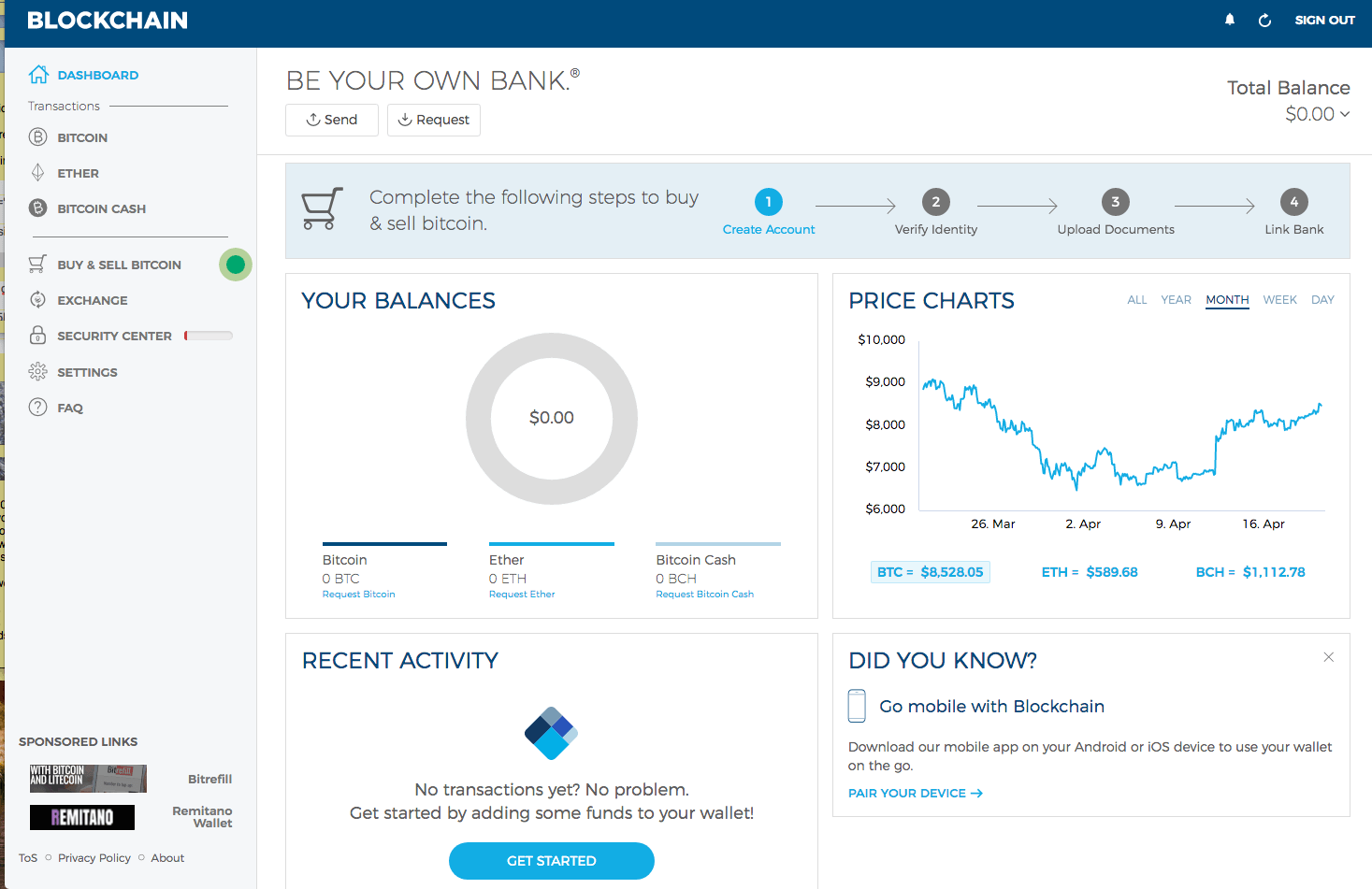This screenshot has width=1372, height=889.
Task: Expand the Total Balance $0.00 dropdown
Action: pyautogui.click(x=1317, y=114)
